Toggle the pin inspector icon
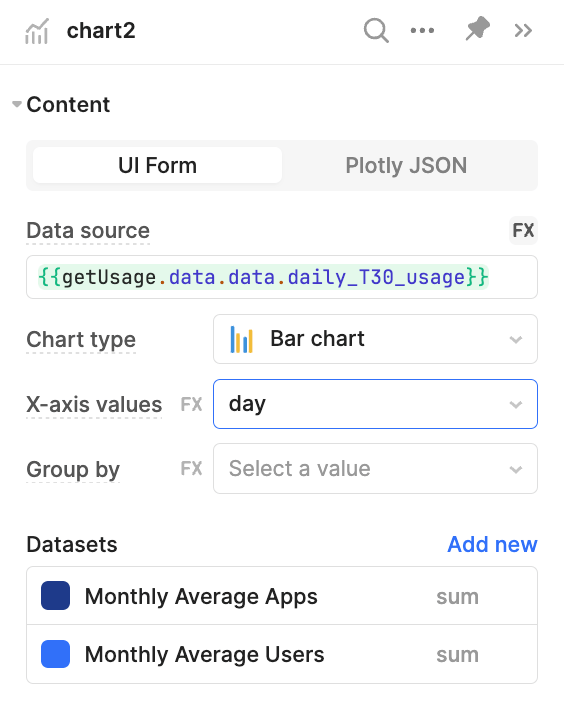Screen dimensions: 564x708 tap(478, 29)
